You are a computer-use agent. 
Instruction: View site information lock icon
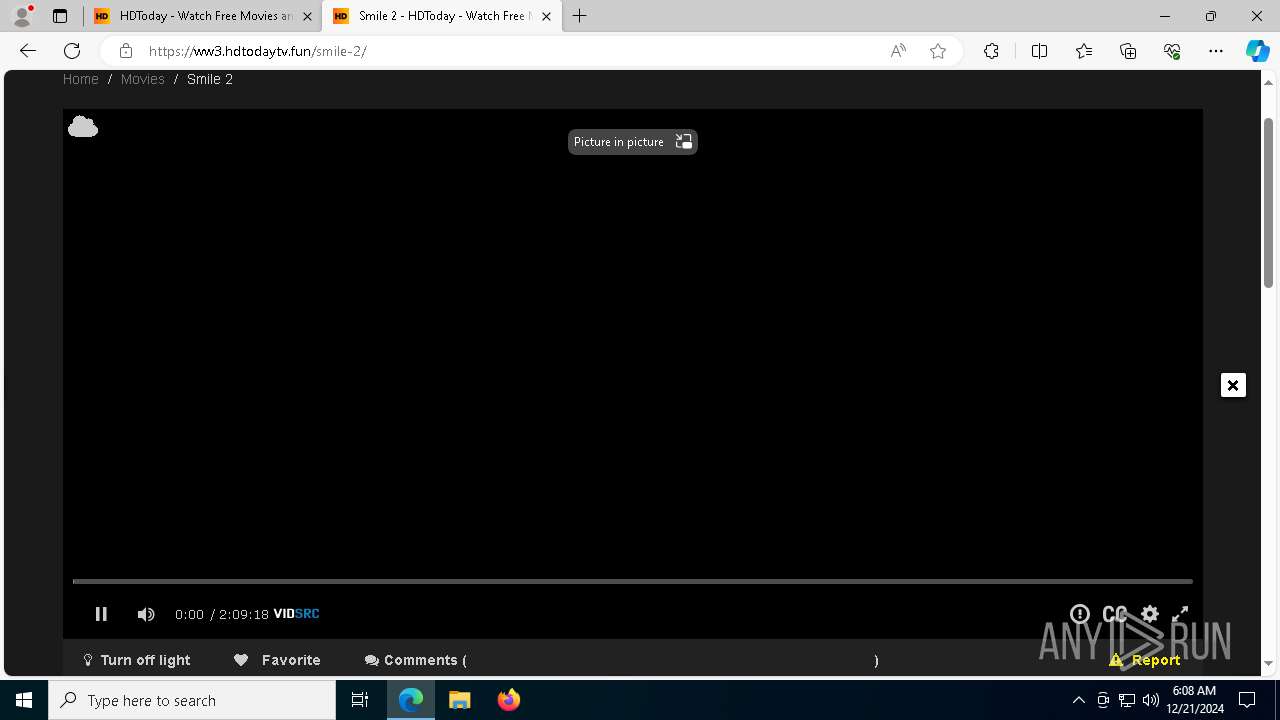[125, 51]
